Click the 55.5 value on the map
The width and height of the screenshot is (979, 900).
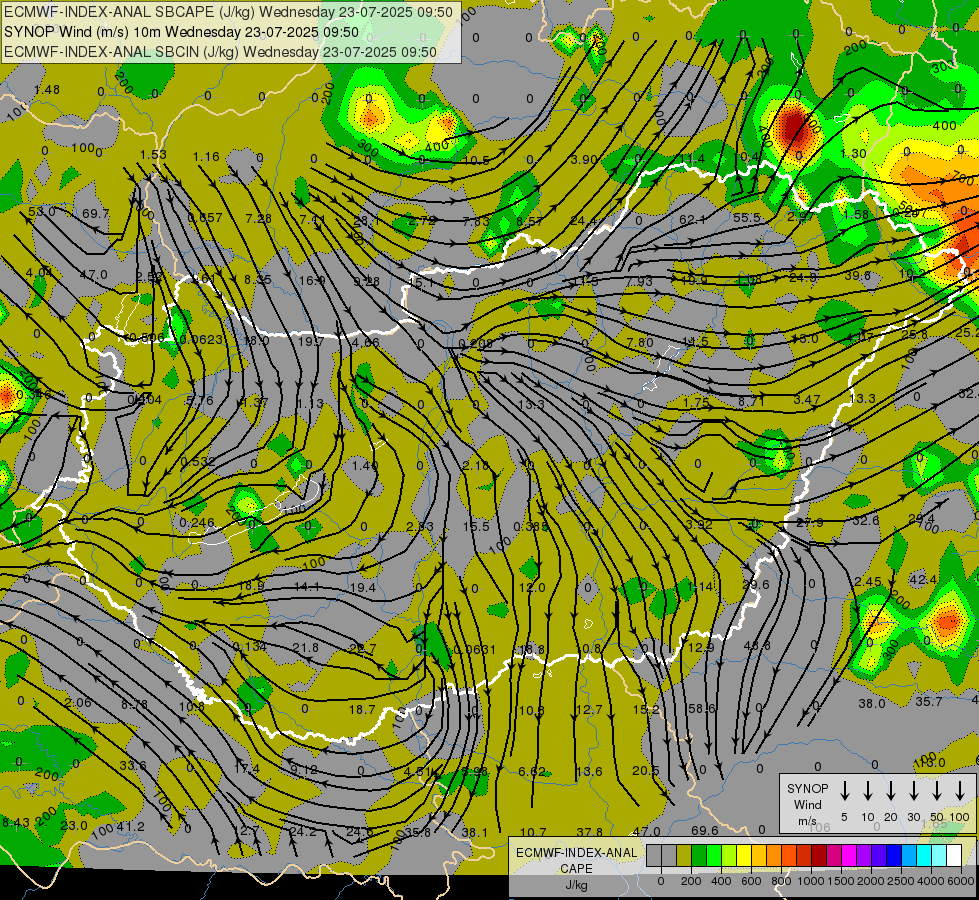point(747,217)
